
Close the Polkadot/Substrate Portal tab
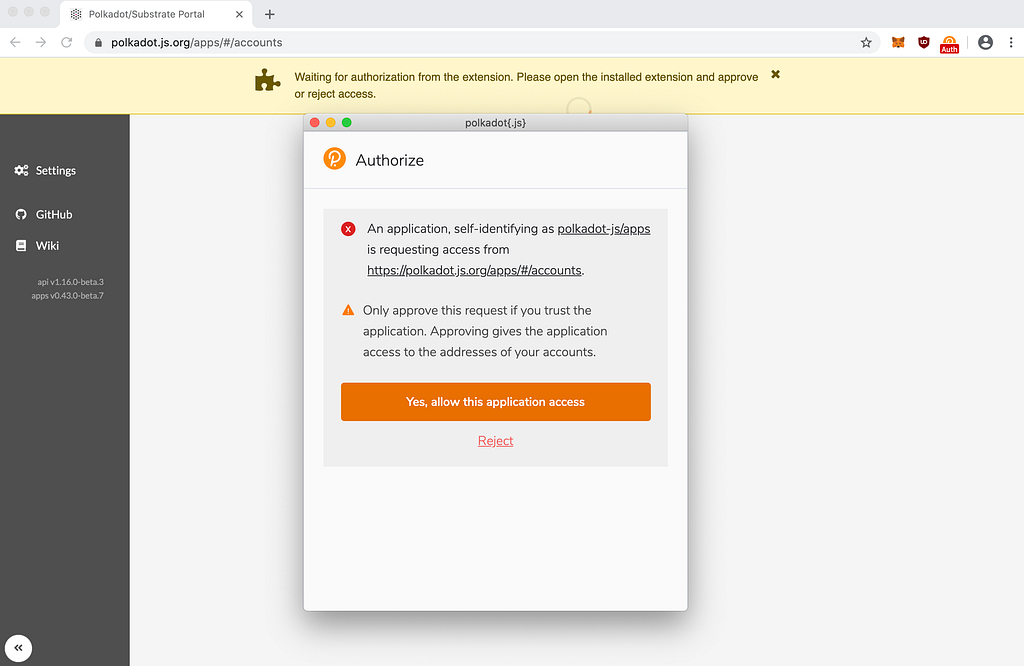[x=239, y=14]
